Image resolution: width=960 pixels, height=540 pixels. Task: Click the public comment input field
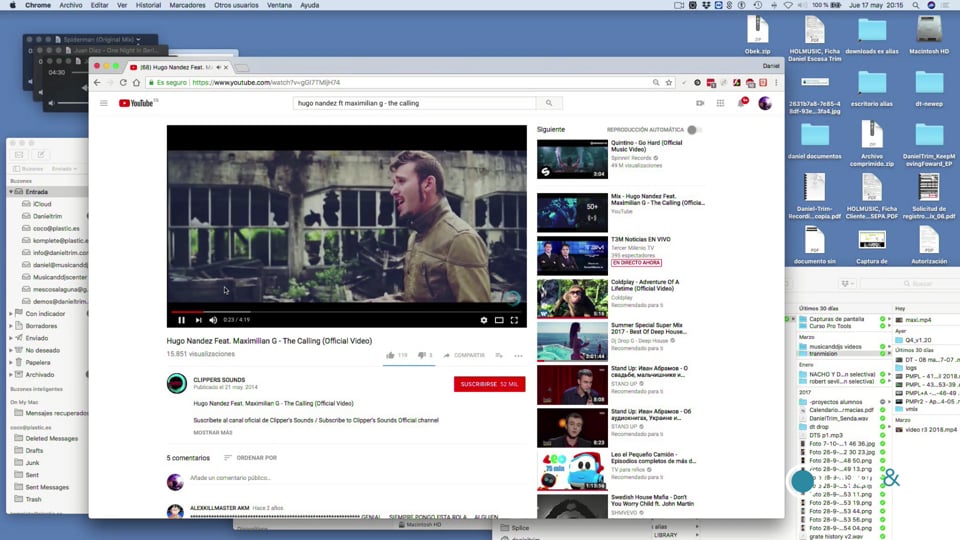point(355,478)
